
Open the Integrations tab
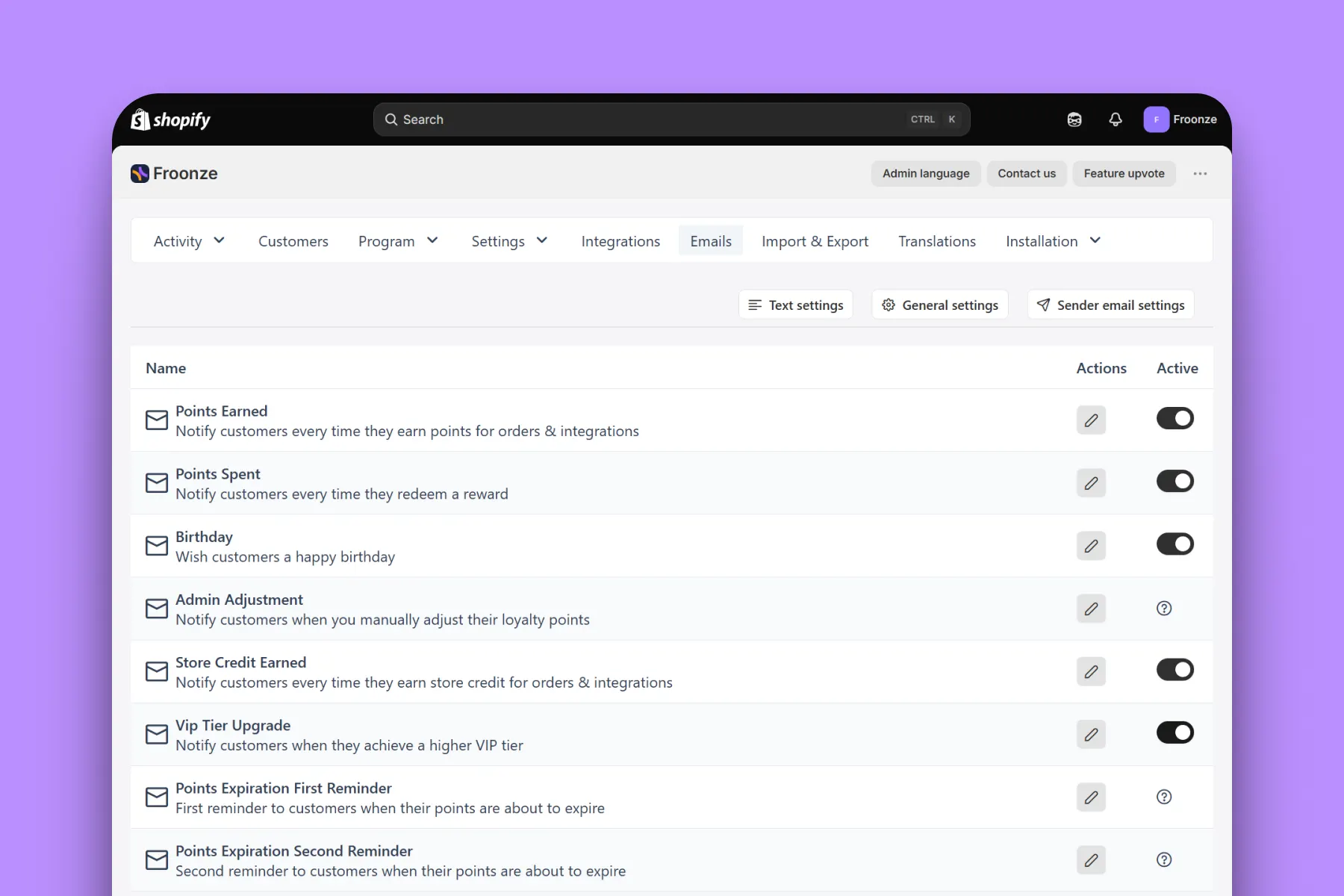(x=620, y=240)
